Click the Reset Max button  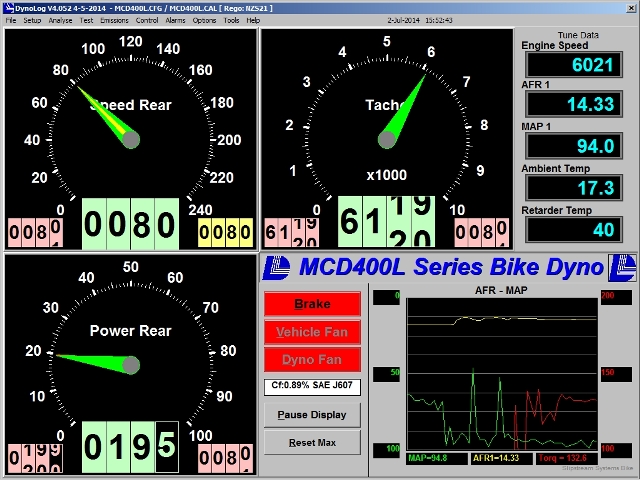click(312, 442)
